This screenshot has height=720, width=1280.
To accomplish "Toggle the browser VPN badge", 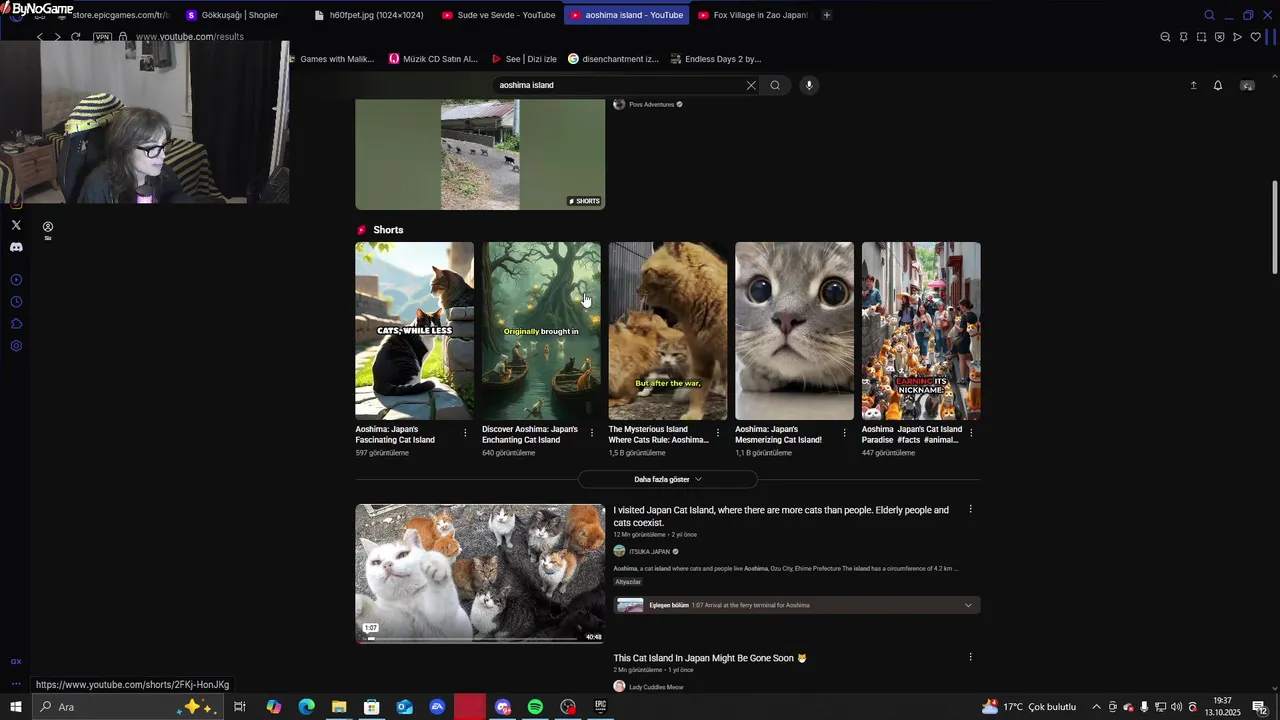I will [x=102, y=37].
